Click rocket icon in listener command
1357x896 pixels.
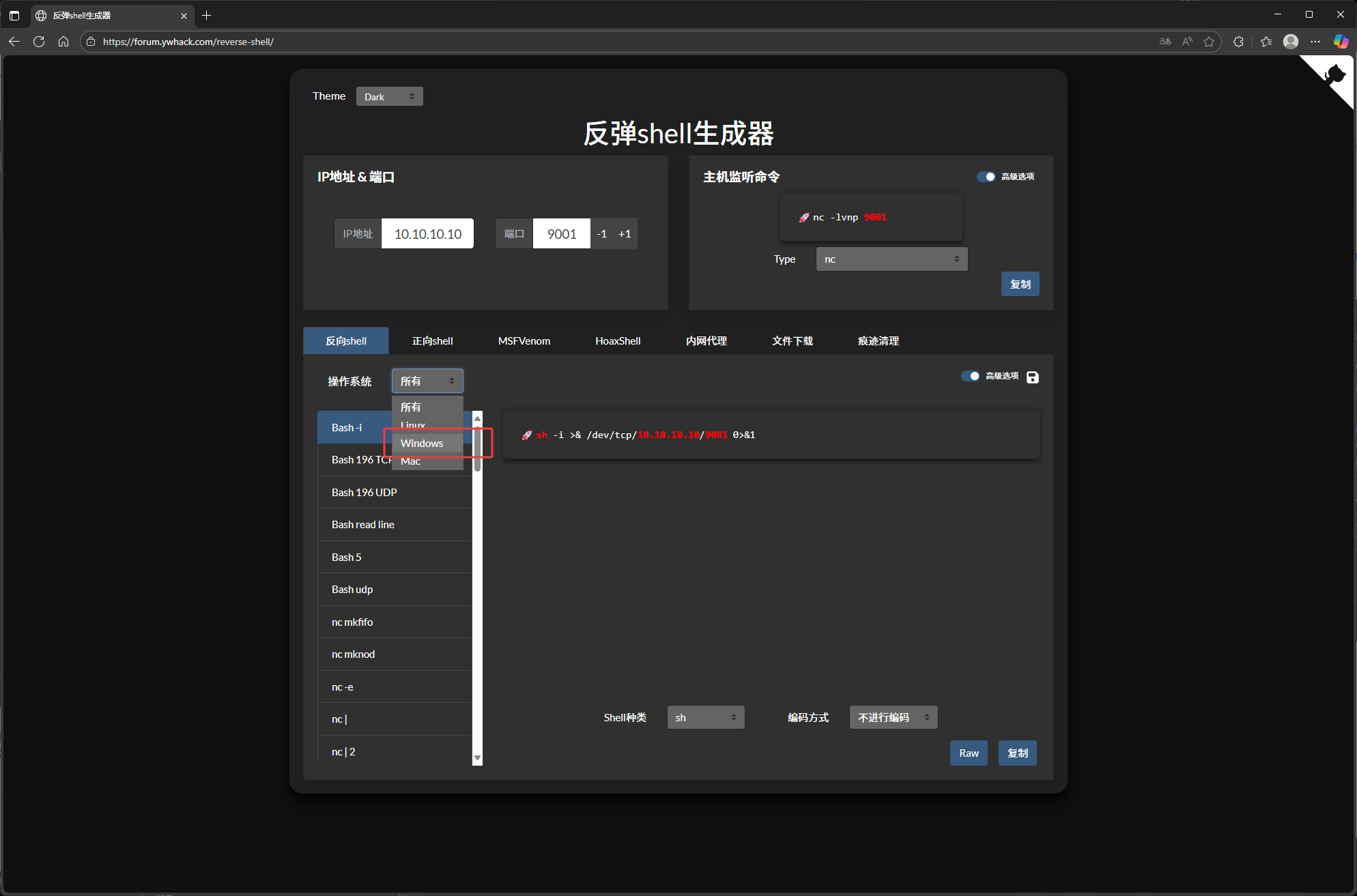[x=803, y=218]
